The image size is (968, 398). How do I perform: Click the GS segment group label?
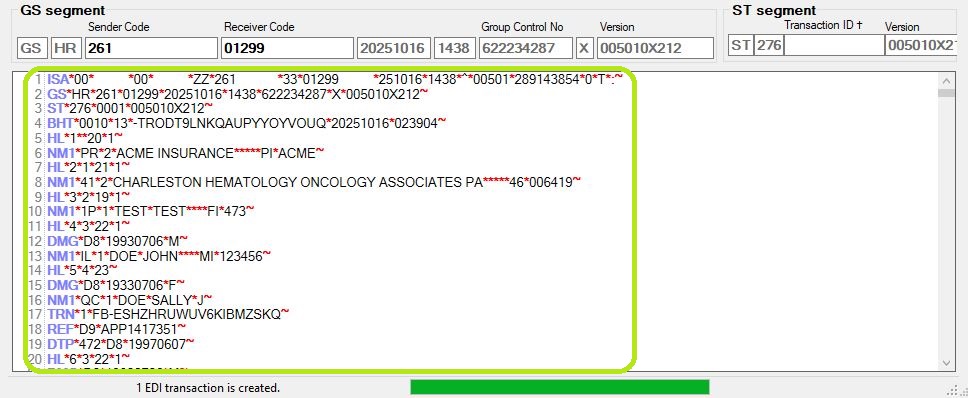click(63, 10)
